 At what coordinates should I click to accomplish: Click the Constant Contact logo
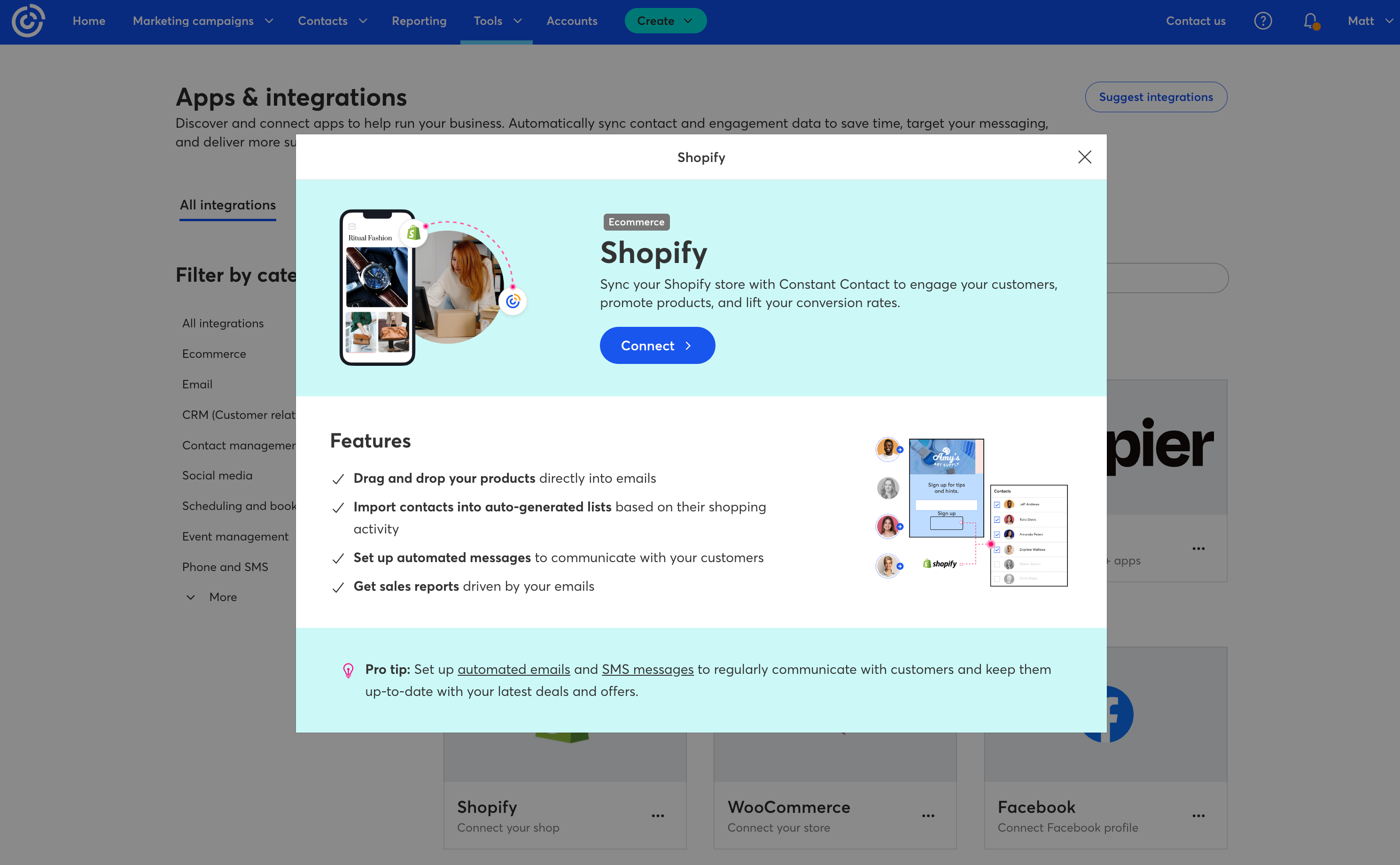point(28,21)
